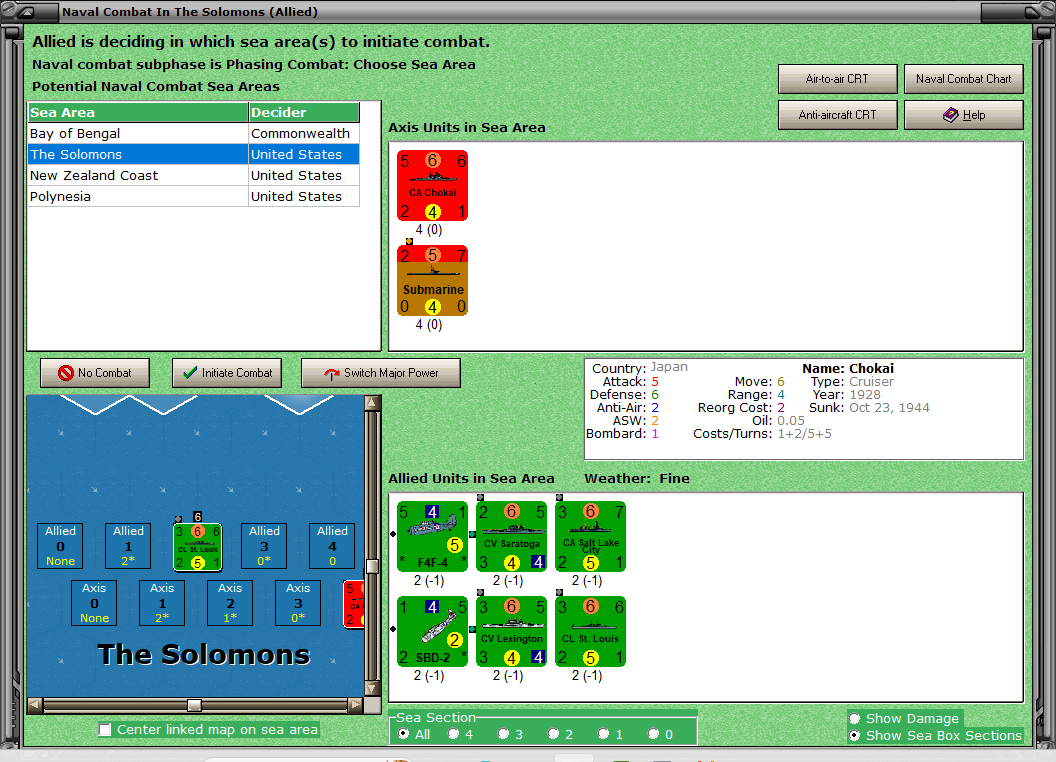Click Commonwealth decider cell

pos(304,133)
